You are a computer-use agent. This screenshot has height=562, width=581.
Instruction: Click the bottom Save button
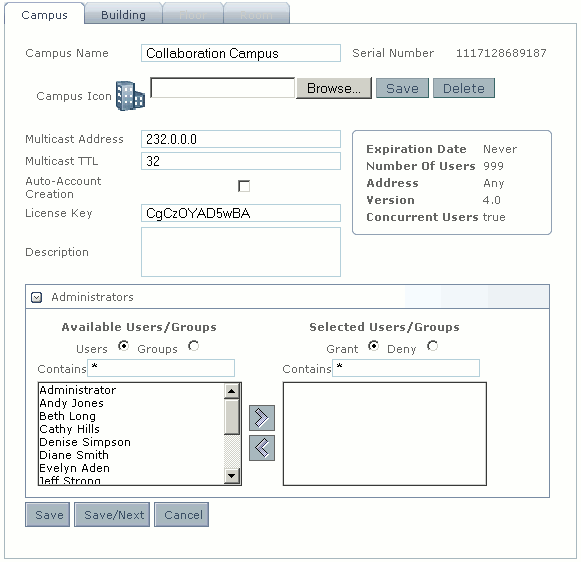47,515
